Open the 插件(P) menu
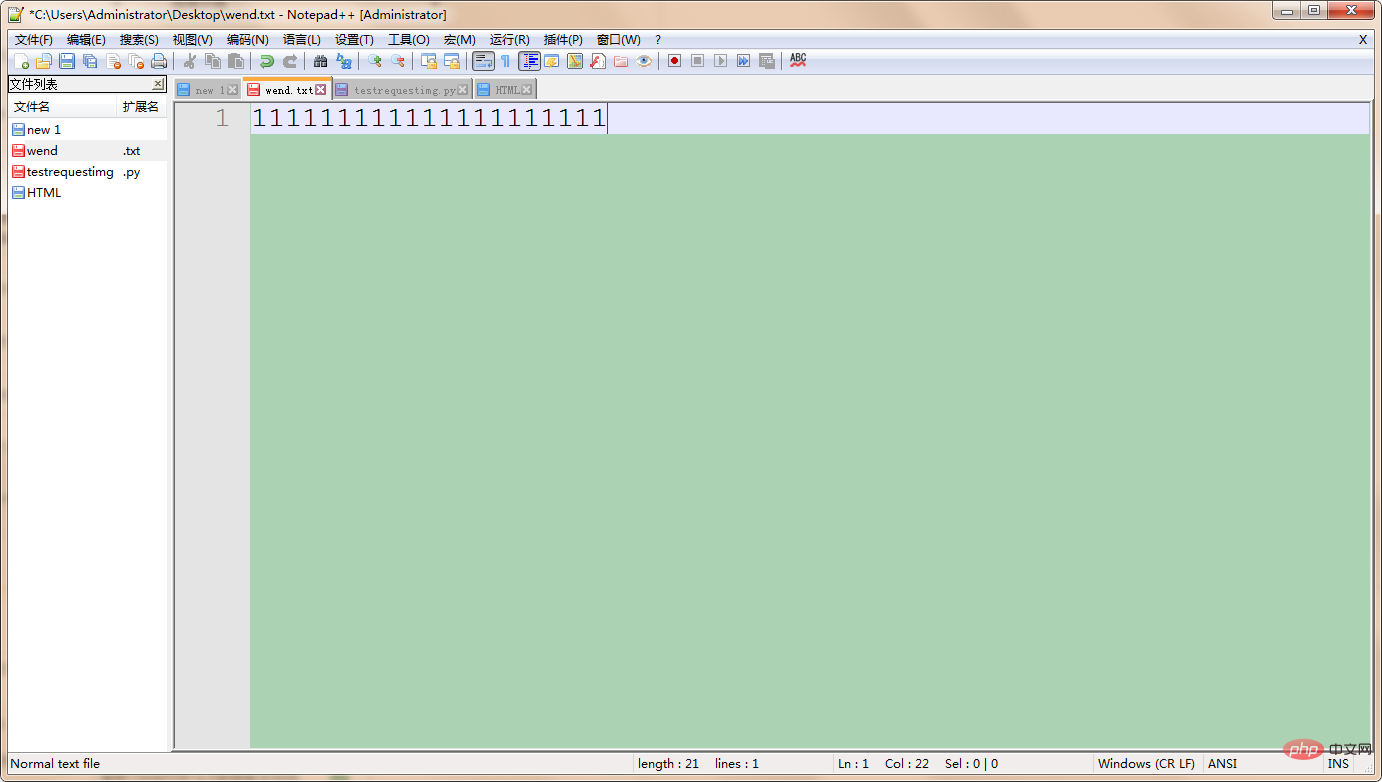This screenshot has width=1382, height=782. click(x=563, y=40)
